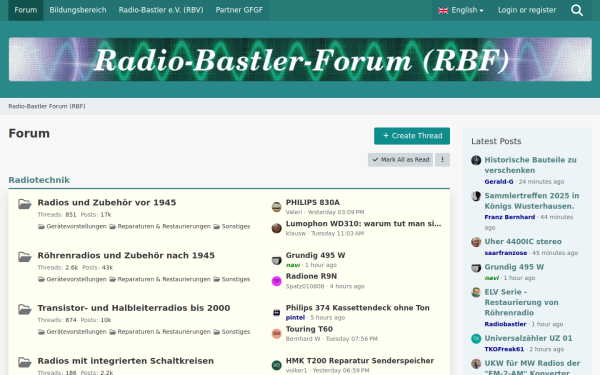Open Röhrenradios und Zubehör nach 1945 forum
This screenshot has height=375, width=600.
(126, 255)
